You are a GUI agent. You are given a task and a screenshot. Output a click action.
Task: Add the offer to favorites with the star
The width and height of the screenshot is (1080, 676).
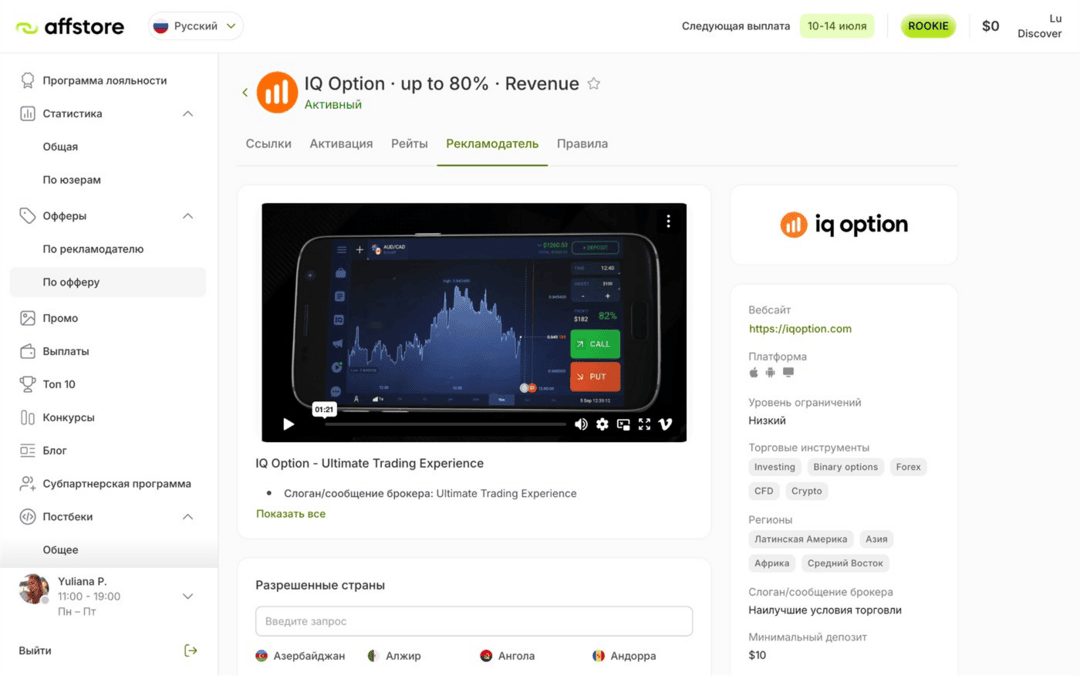(594, 83)
